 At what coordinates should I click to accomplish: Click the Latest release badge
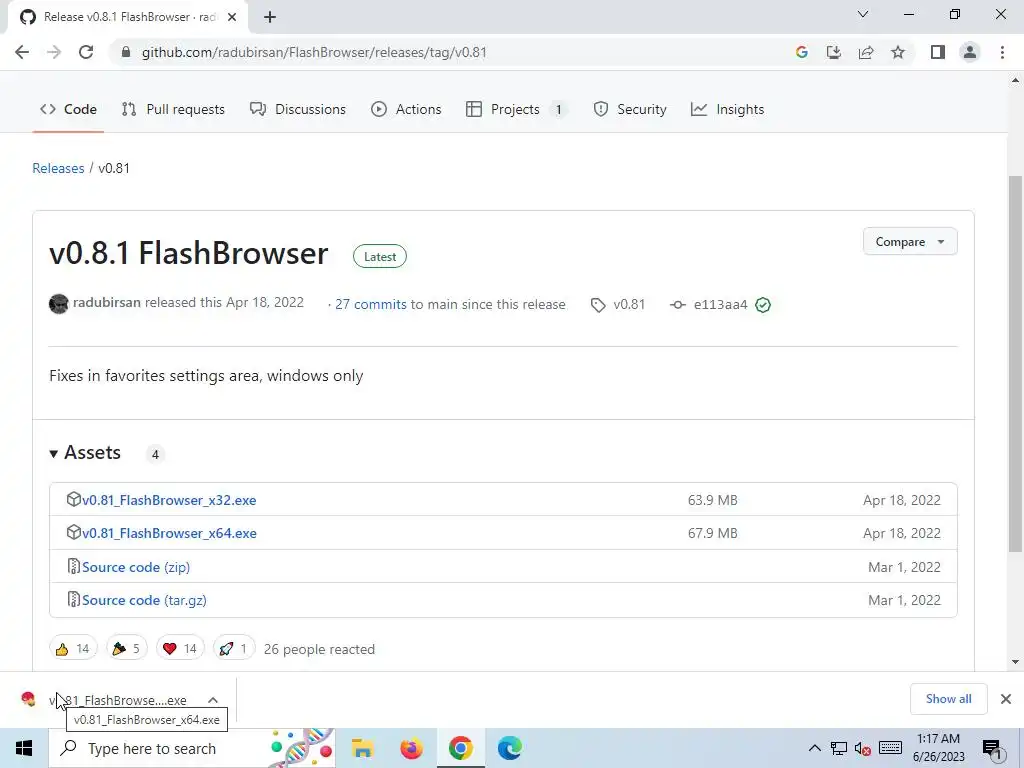(380, 257)
